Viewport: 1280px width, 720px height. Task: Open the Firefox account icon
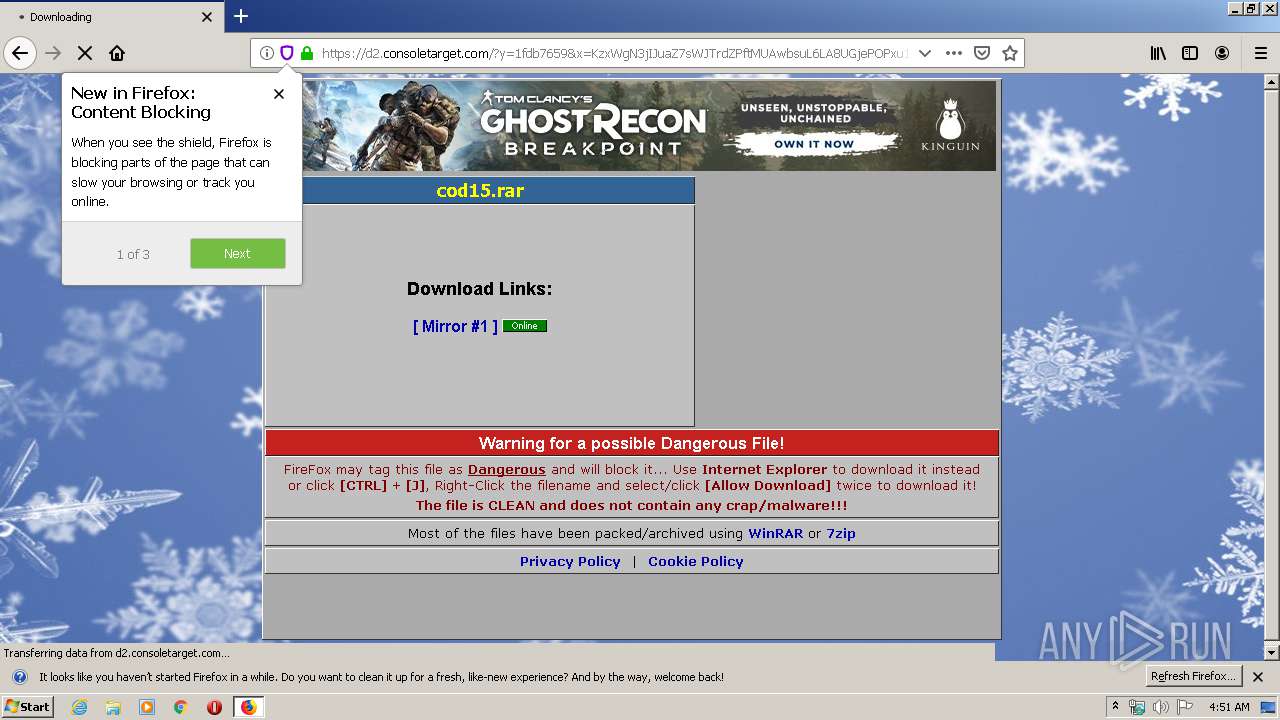tap(1222, 53)
